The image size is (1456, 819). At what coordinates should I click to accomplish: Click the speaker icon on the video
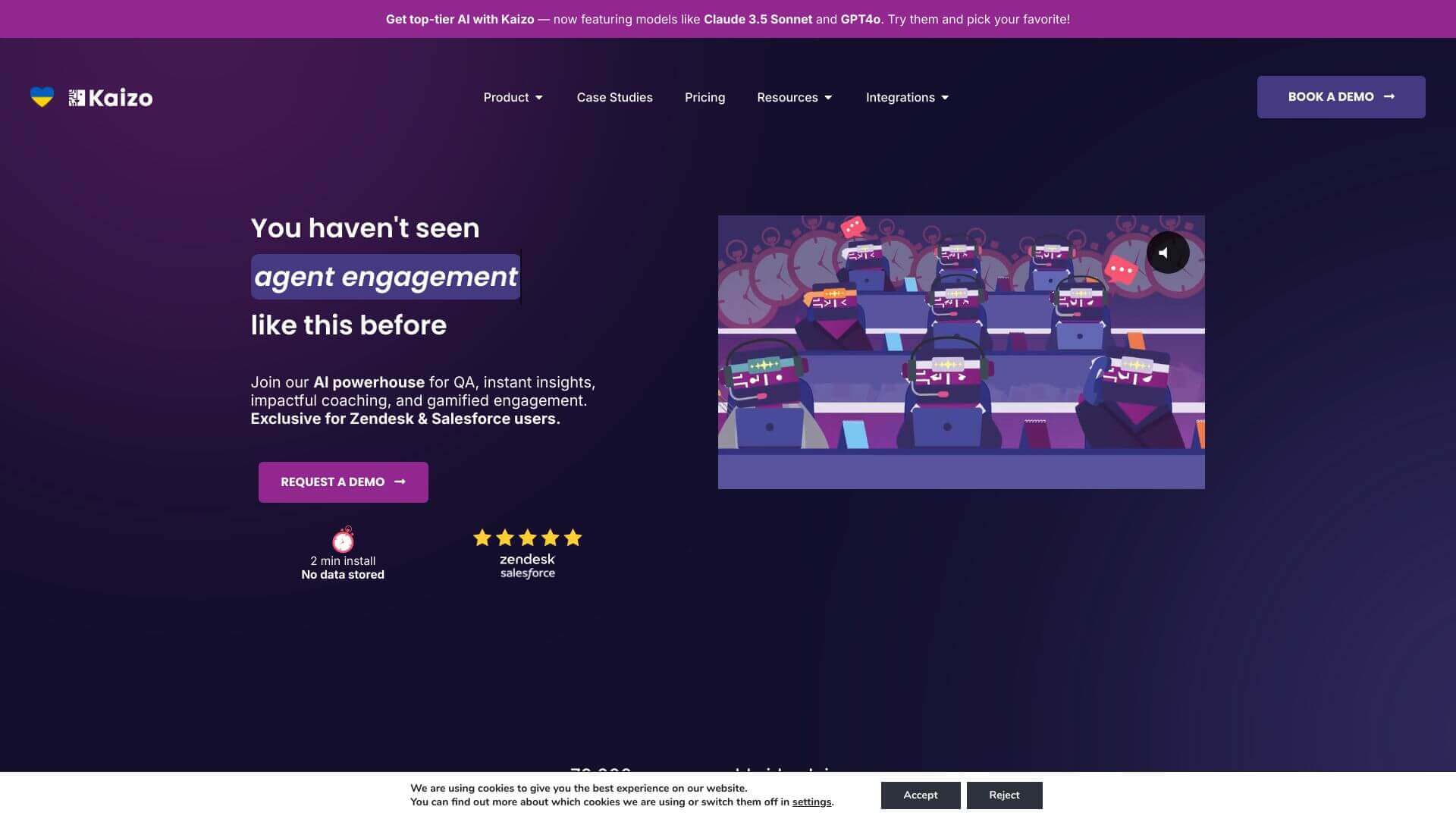pyautogui.click(x=1166, y=252)
